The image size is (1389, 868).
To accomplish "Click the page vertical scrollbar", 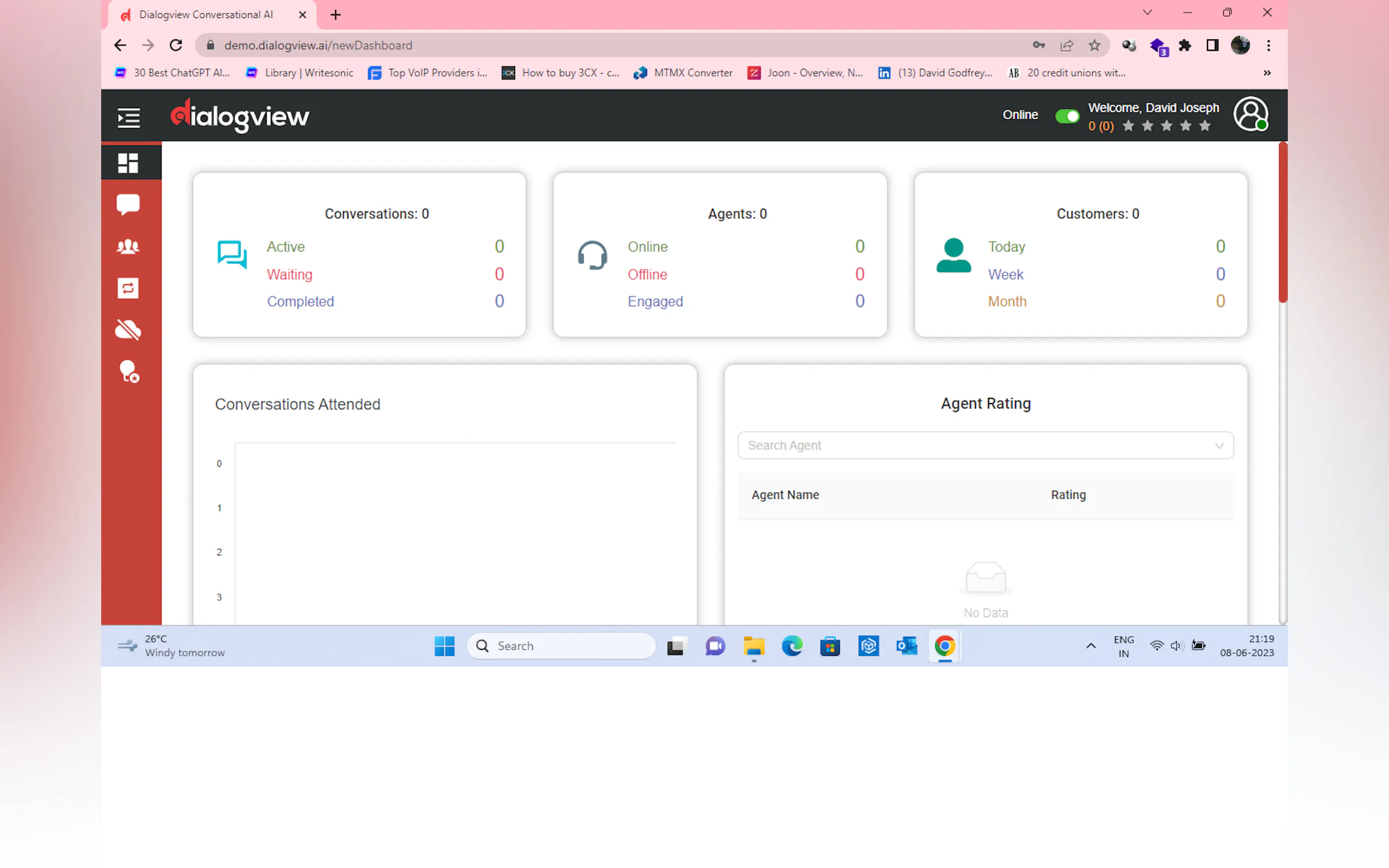I will [1282, 222].
